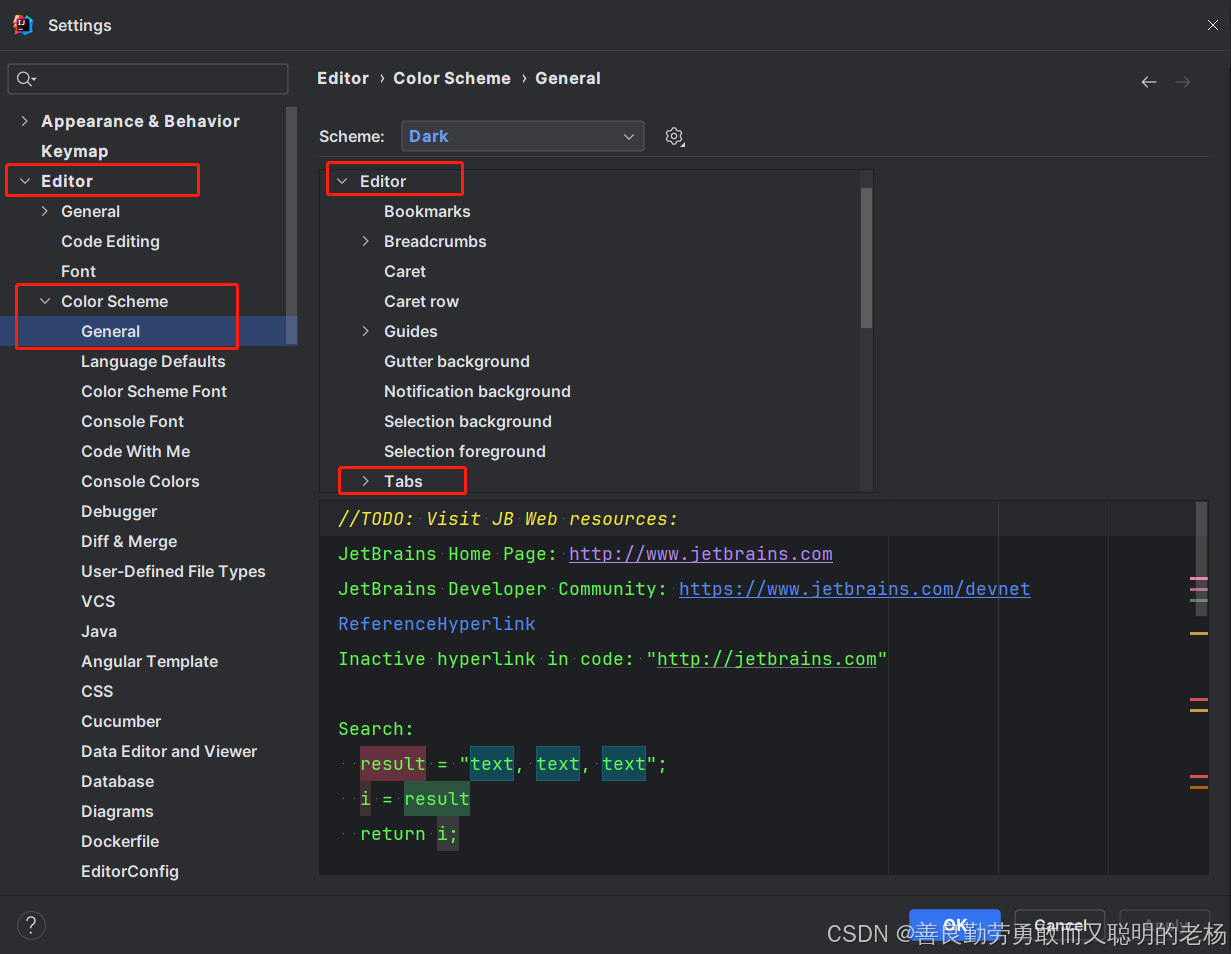Viewport: 1231px width, 954px height.
Task: Open Code Editing settings
Action: (110, 241)
